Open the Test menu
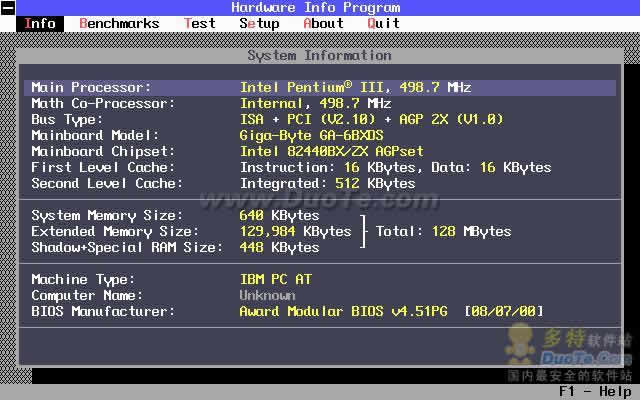 pos(200,24)
